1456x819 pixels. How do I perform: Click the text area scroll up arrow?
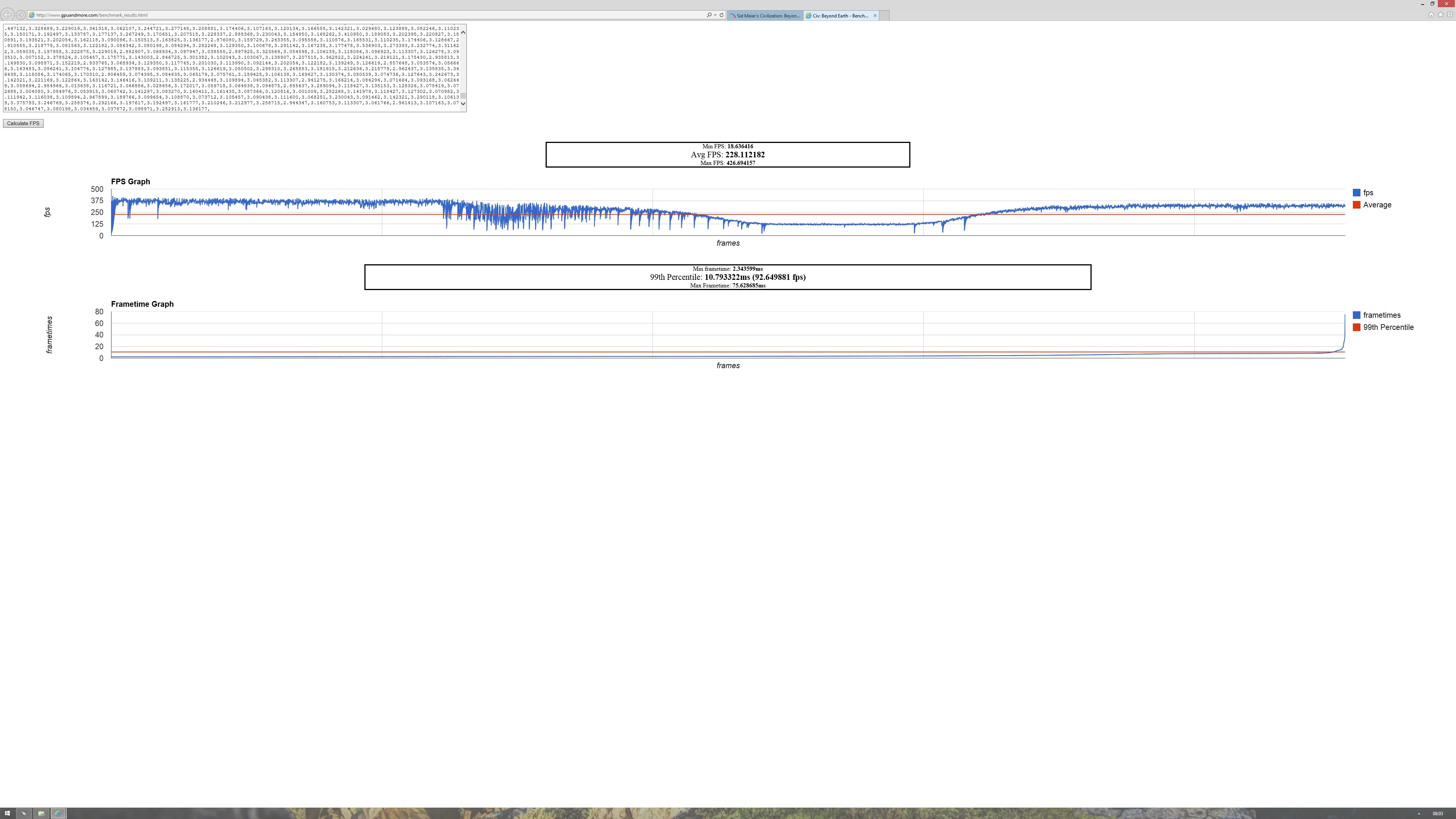pos(463,32)
